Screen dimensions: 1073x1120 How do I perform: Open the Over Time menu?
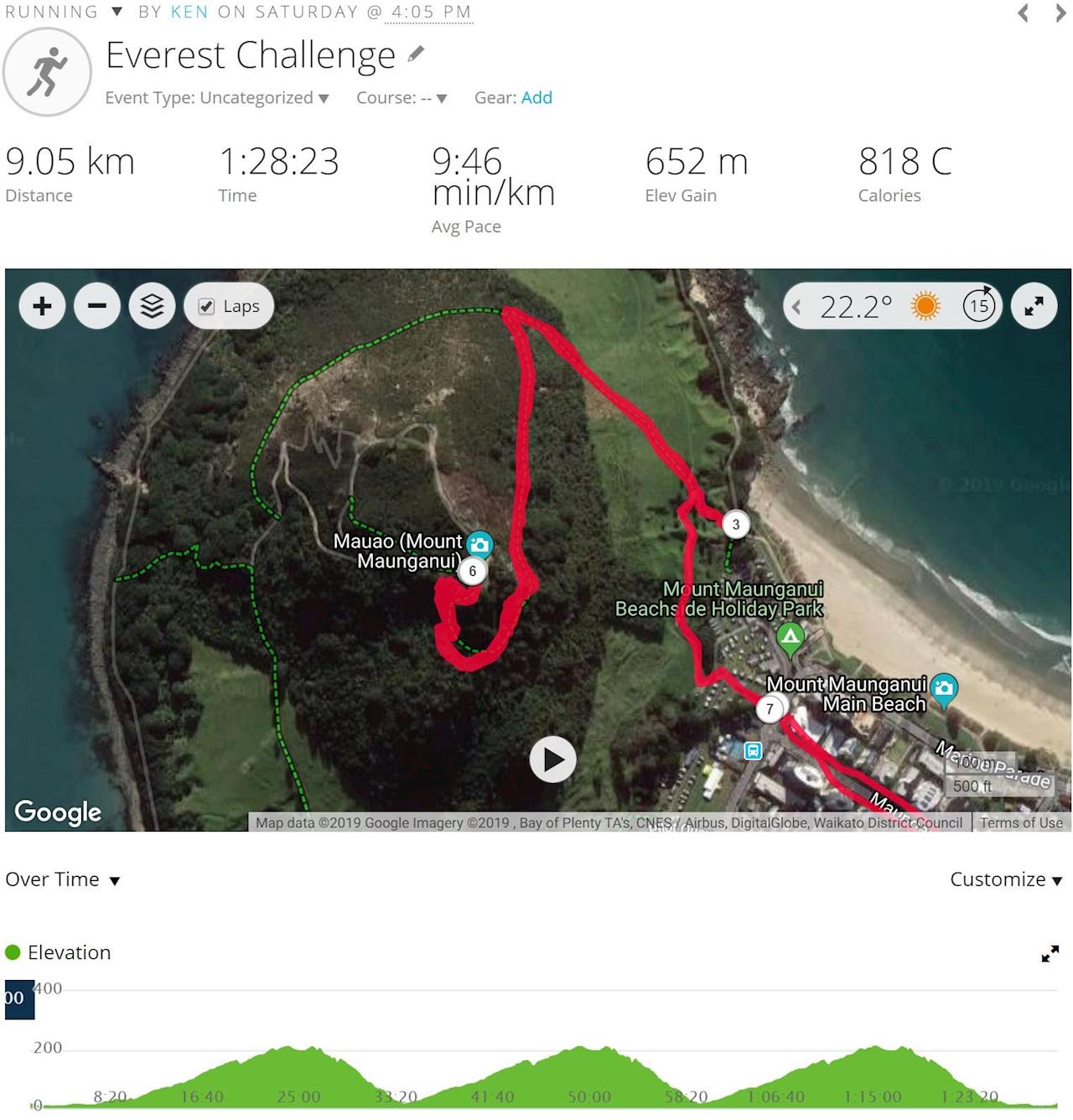(x=63, y=879)
